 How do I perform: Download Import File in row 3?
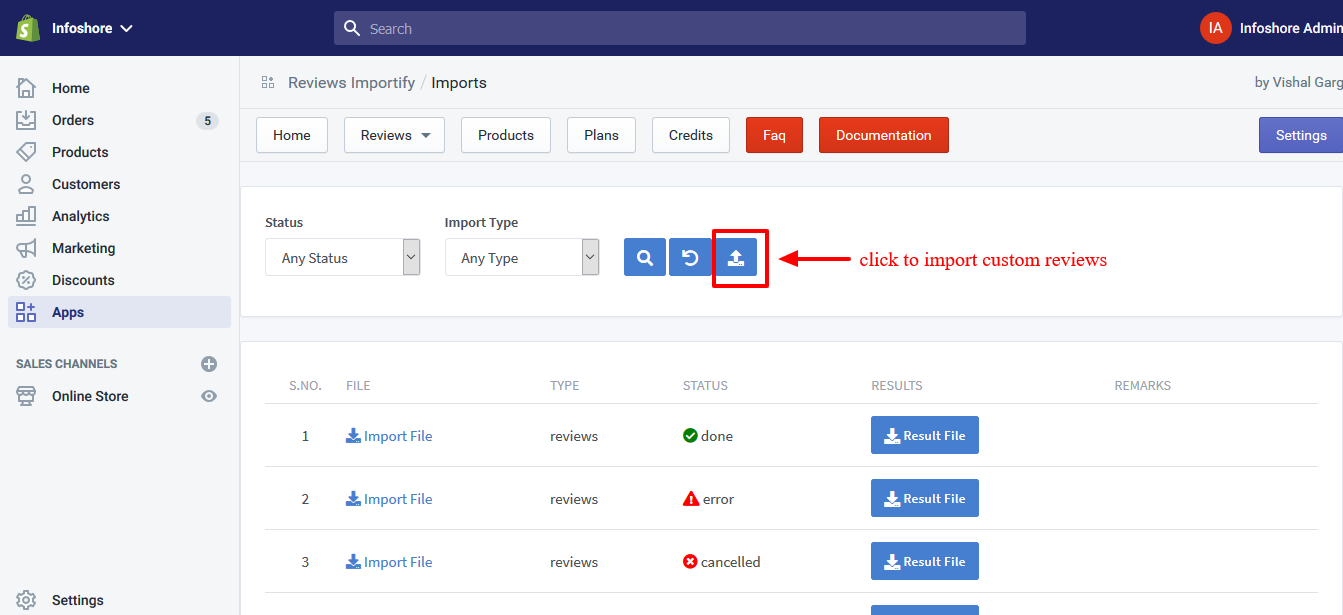389,562
